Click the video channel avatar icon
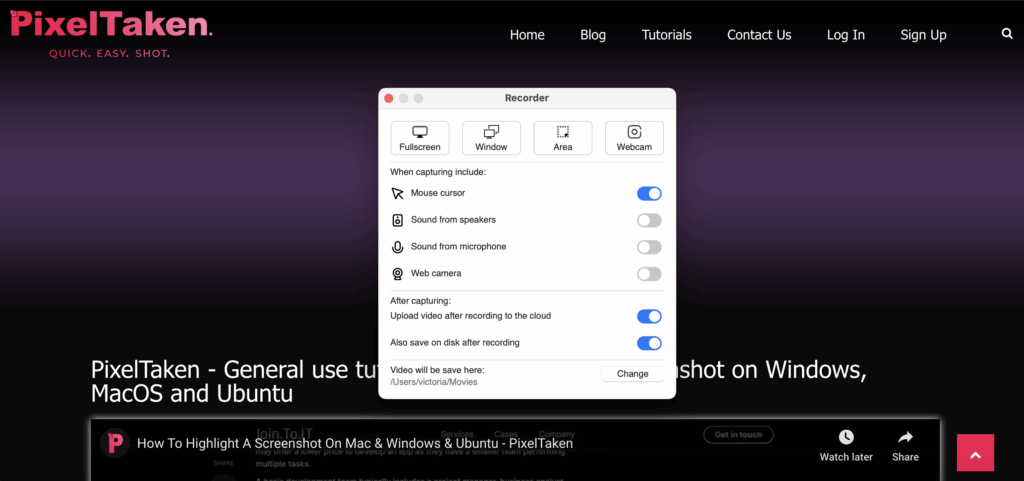 coord(115,444)
